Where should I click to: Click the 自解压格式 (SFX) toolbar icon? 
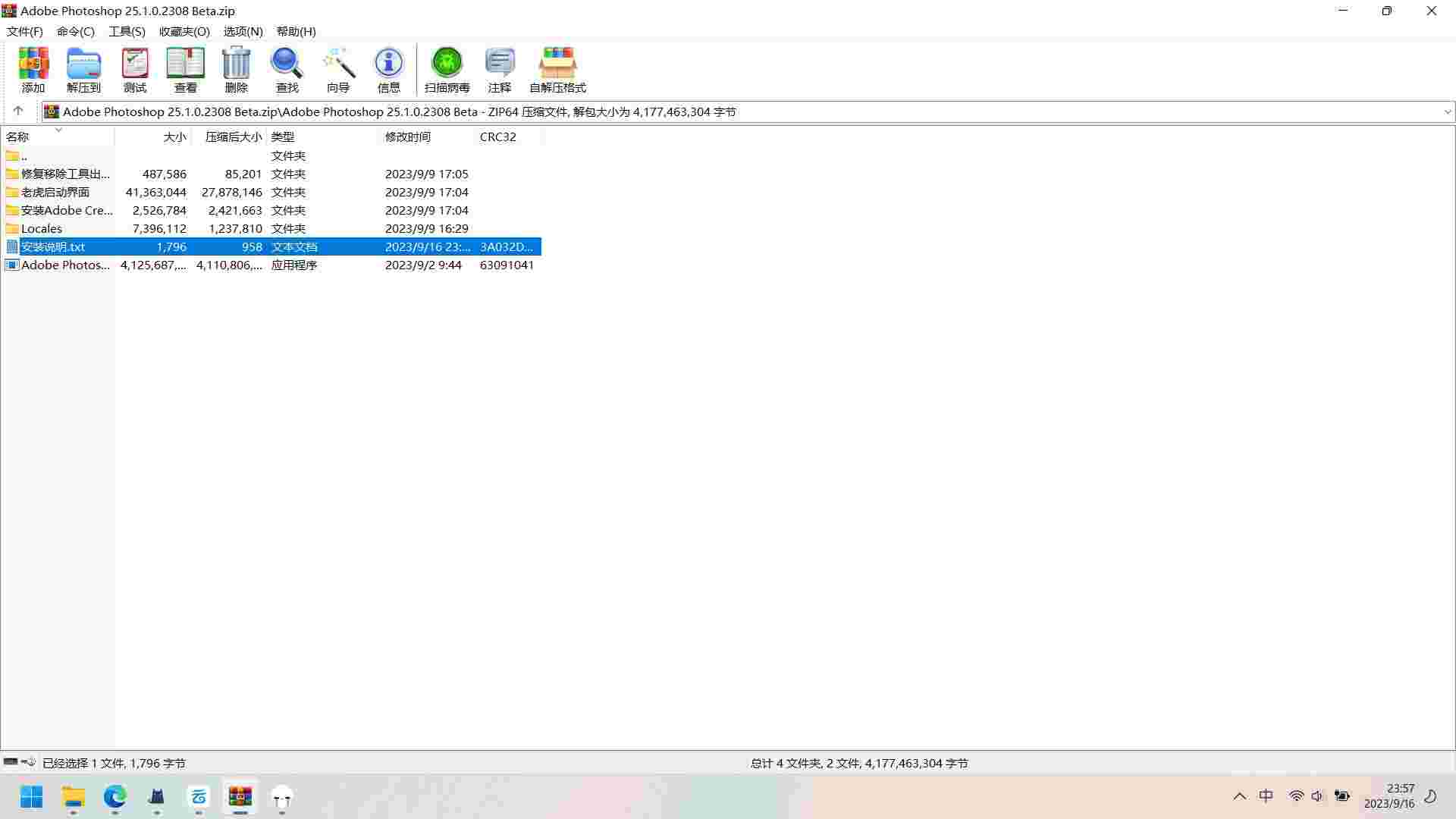(558, 70)
